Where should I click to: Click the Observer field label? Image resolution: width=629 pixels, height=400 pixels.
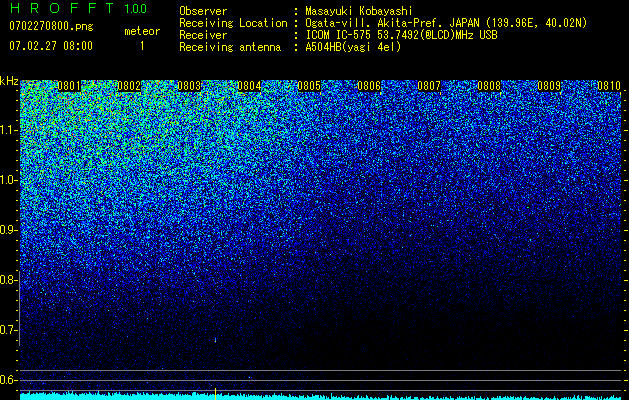(203, 11)
